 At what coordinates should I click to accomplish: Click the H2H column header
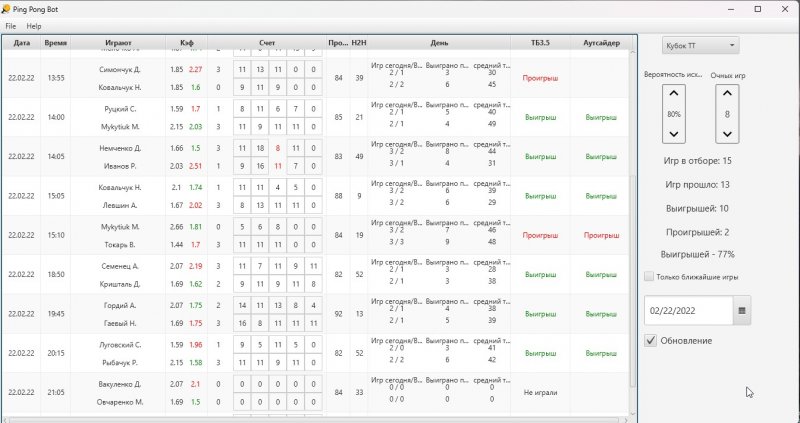tap(359, 43)
